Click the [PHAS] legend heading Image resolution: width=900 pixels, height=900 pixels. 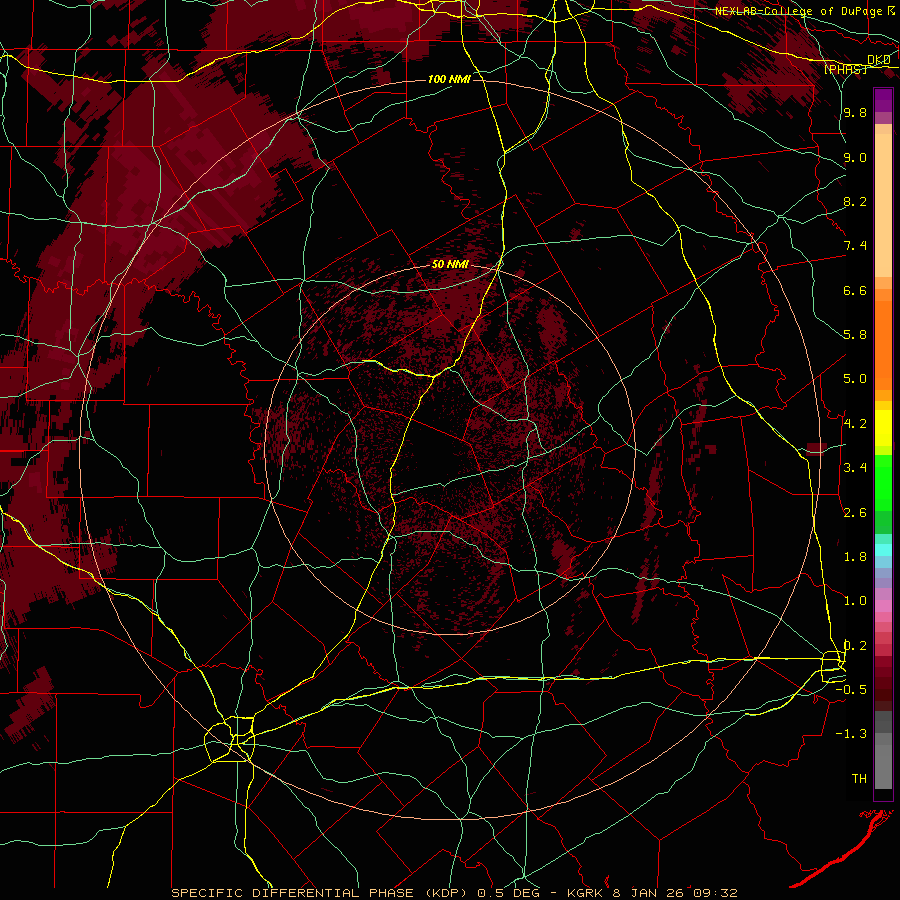pyautogui.click(x=845, y=69)
